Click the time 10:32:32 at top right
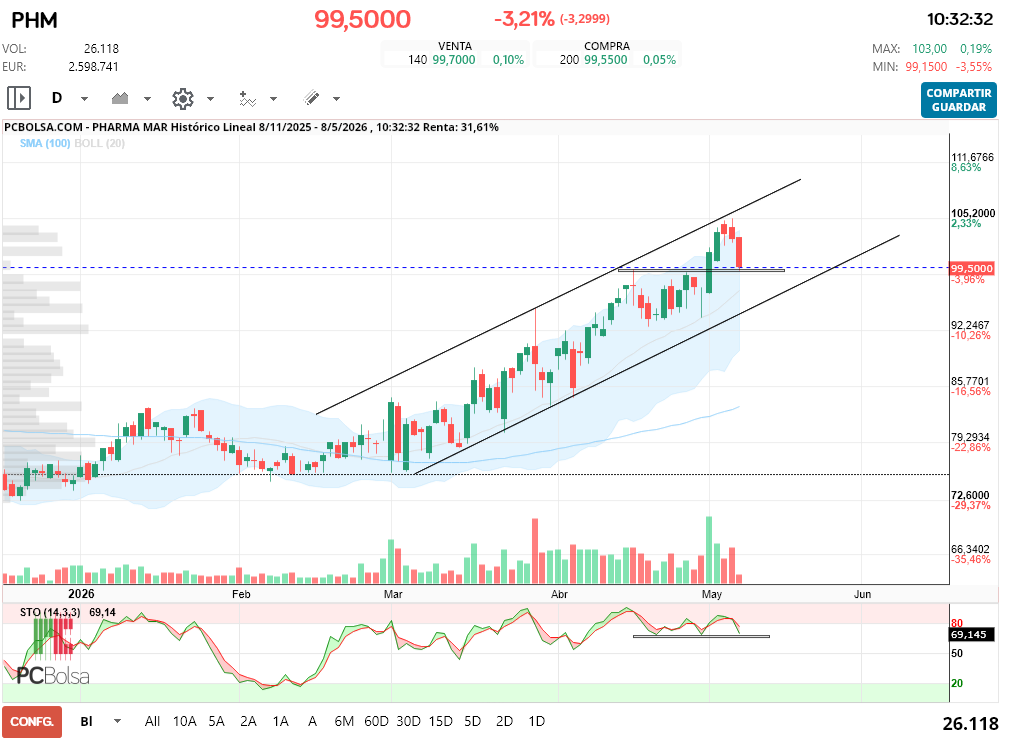This screenshot has height=743, width=1012. click(x=960, y=19)
